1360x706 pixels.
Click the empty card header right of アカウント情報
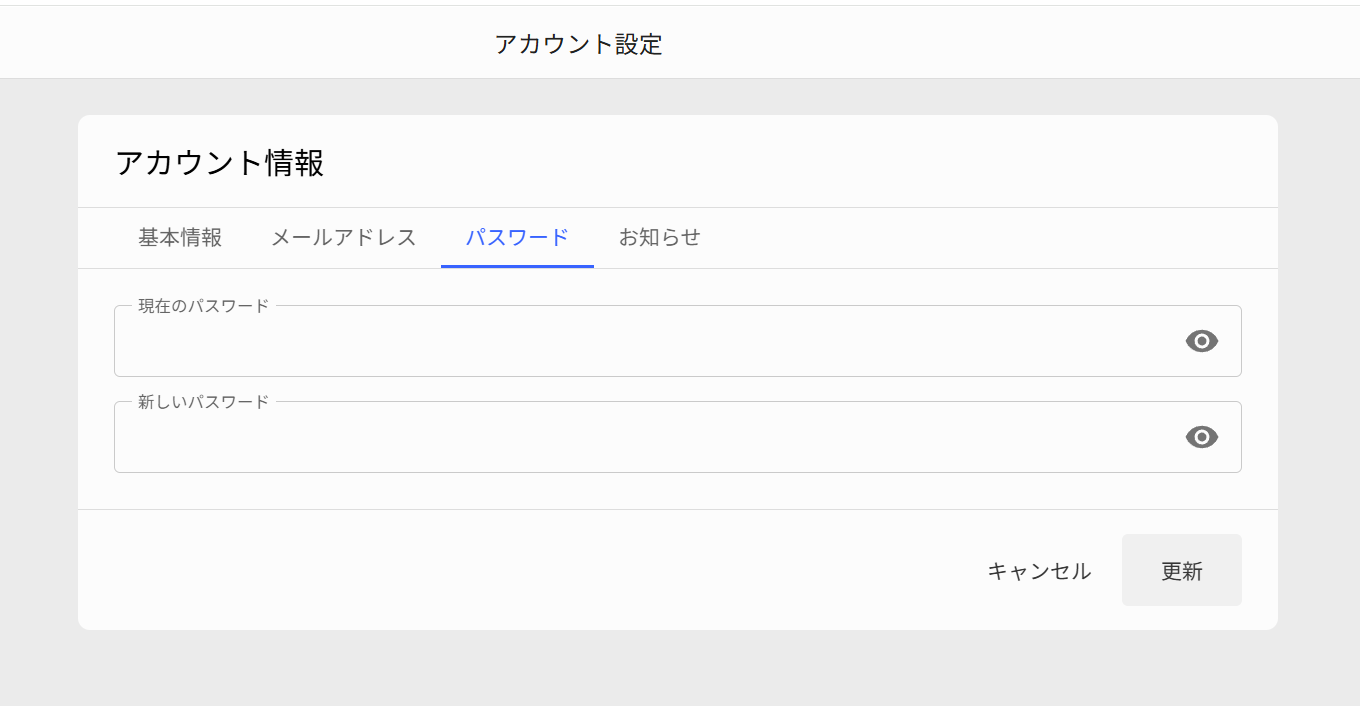point(800,163)
